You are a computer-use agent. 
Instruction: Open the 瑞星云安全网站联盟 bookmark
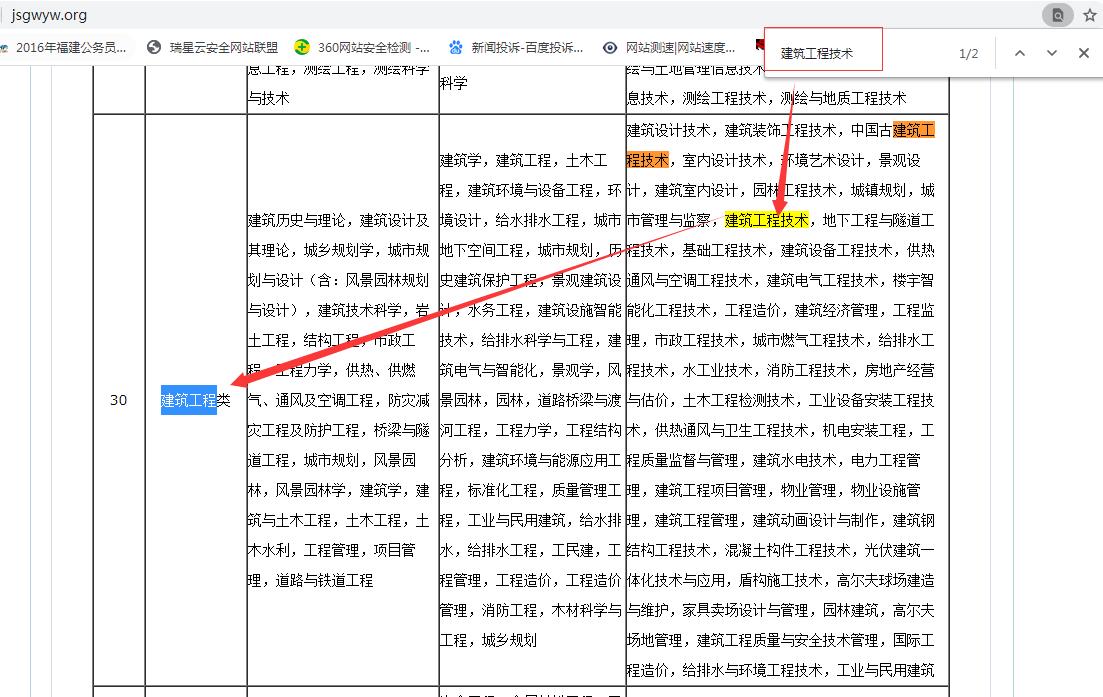213,48
